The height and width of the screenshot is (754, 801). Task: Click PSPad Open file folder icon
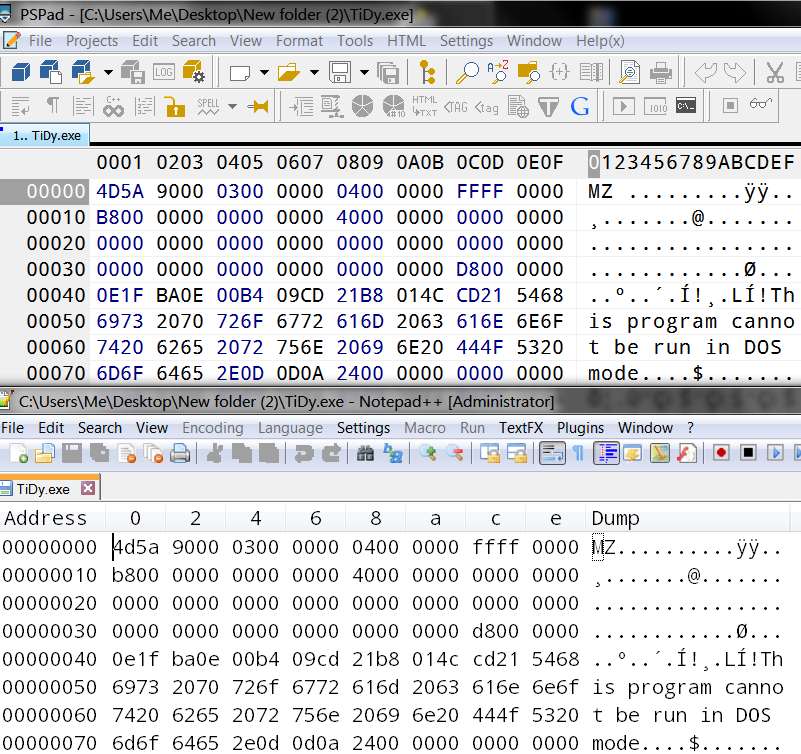289,73
